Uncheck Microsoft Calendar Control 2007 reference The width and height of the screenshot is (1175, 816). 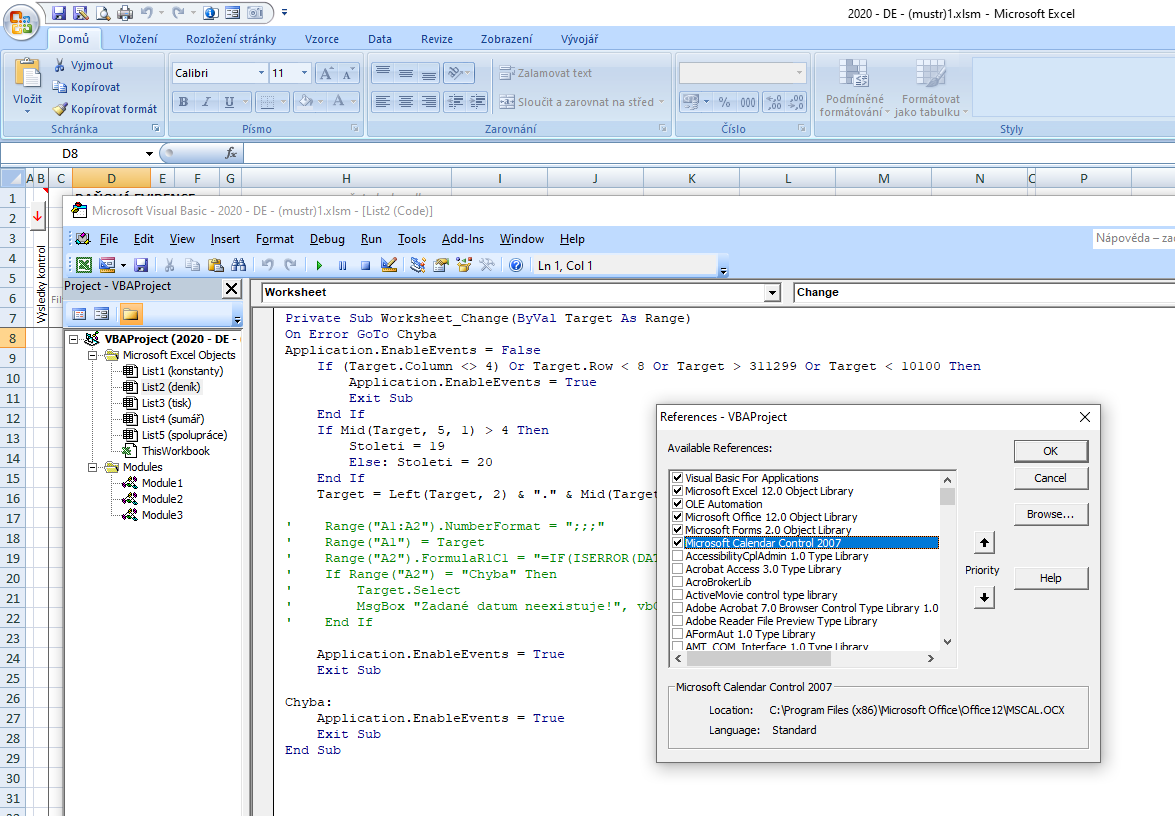tap(678, 543)
